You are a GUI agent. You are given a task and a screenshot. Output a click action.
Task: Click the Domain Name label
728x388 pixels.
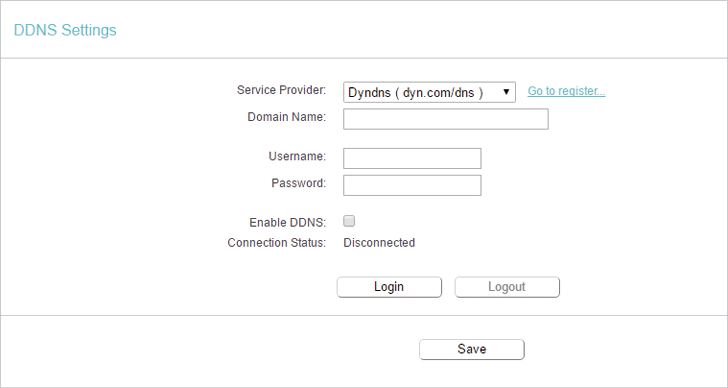[286, 117]
